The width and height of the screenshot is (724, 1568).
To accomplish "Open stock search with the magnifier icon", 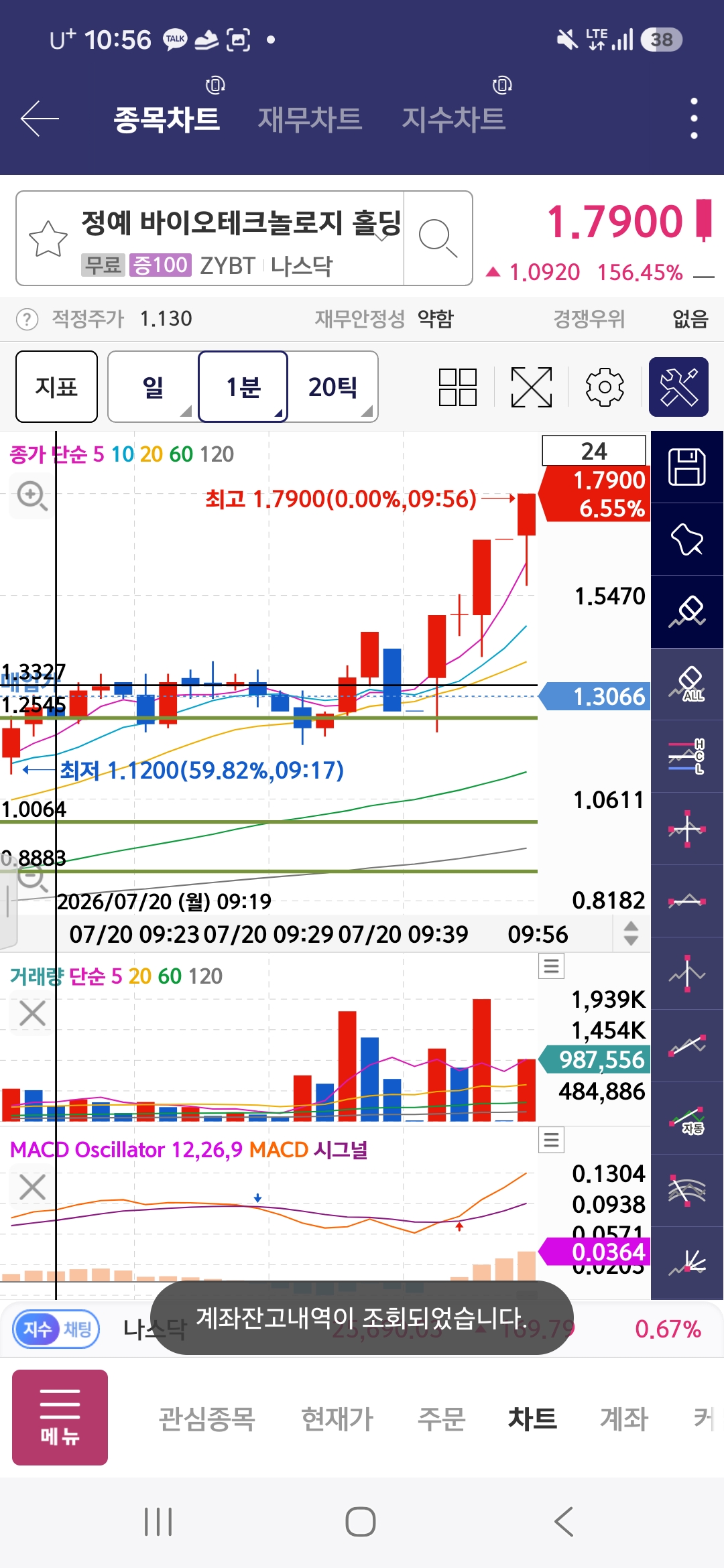I will tap(438, 239).
